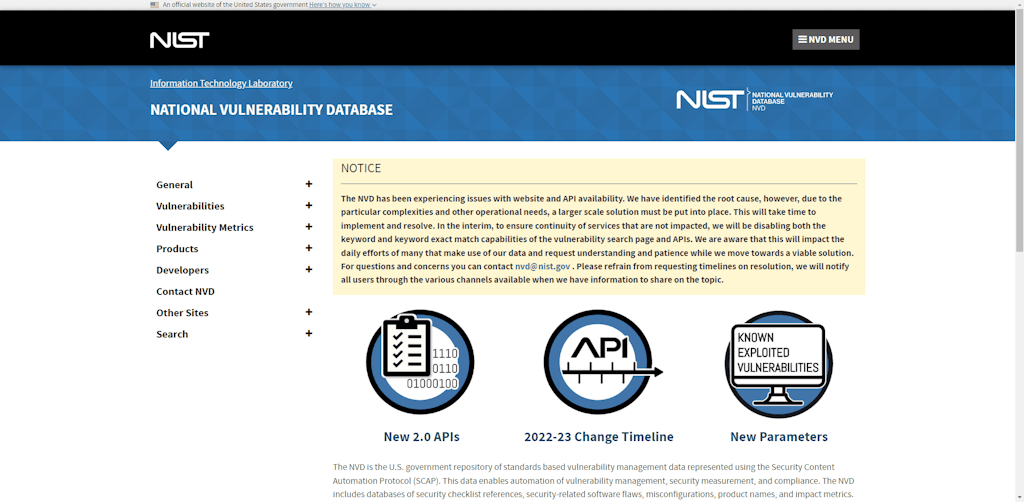Image resolution: width=1024 pixels, height=502 pixels.
Task: Click the NOTICE heading text
Action: pos(361,168)
